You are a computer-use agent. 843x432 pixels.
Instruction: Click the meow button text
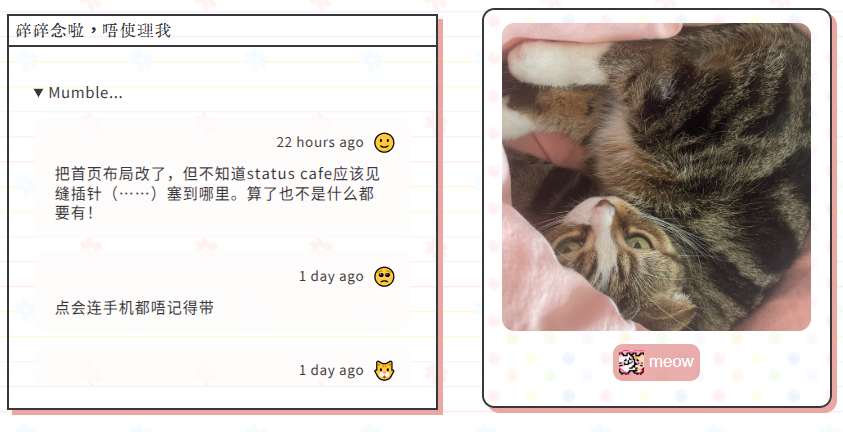pos(671,362)
